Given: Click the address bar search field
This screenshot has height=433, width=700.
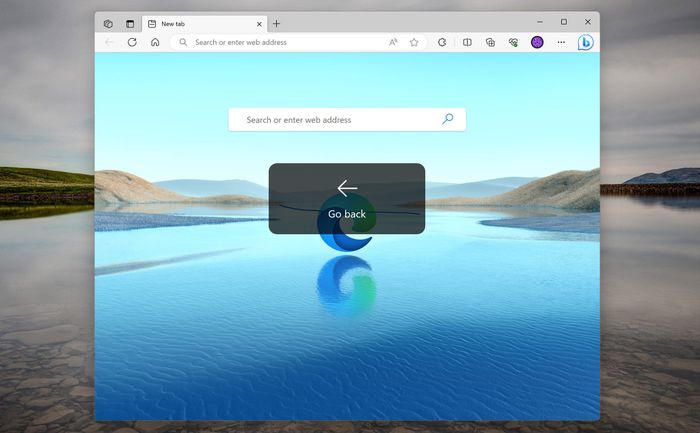Looking at the screenshot, I should click(298, 42).
